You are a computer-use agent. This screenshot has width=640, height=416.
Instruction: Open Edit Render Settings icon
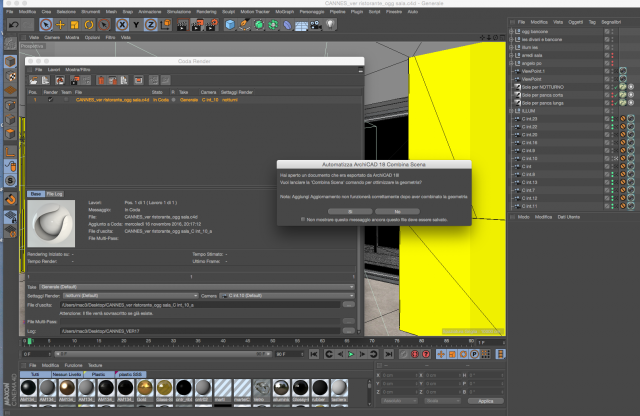212,25
